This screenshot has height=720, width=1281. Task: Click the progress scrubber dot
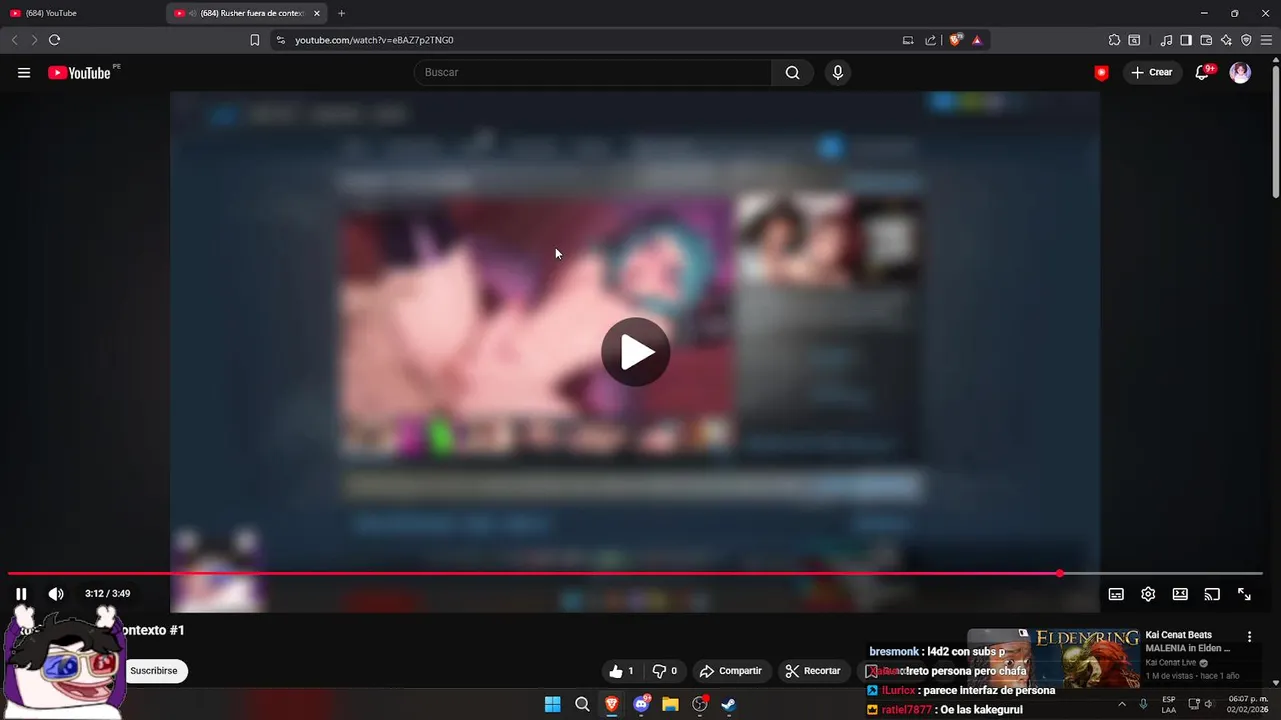click(x=1059, y=574)
